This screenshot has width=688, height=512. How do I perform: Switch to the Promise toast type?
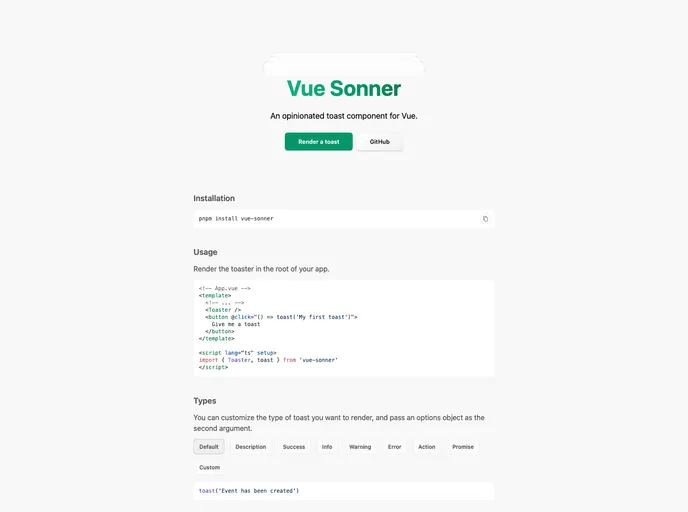[463, 447]
